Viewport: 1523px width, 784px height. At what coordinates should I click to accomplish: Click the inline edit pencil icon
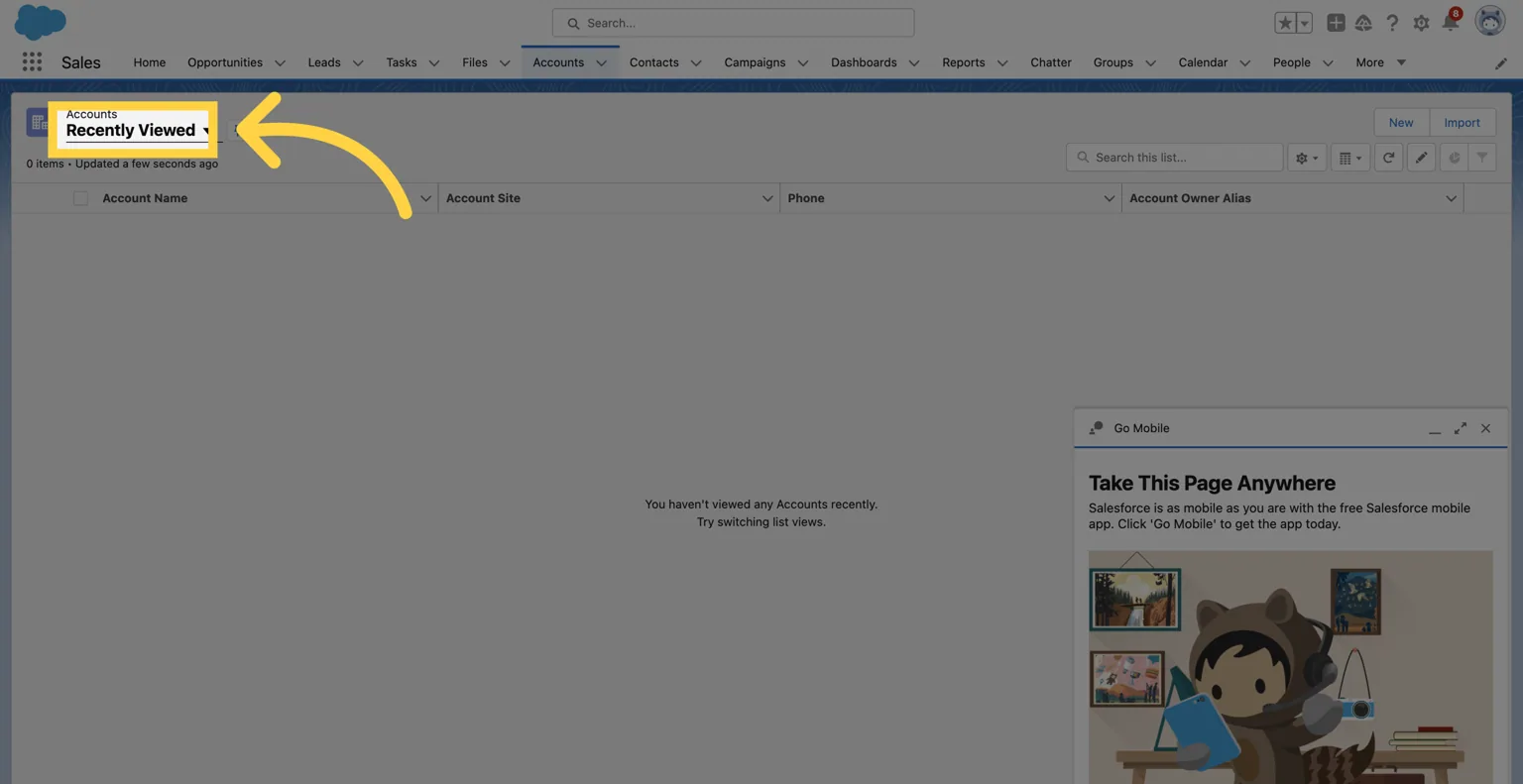click(1421, 158)
